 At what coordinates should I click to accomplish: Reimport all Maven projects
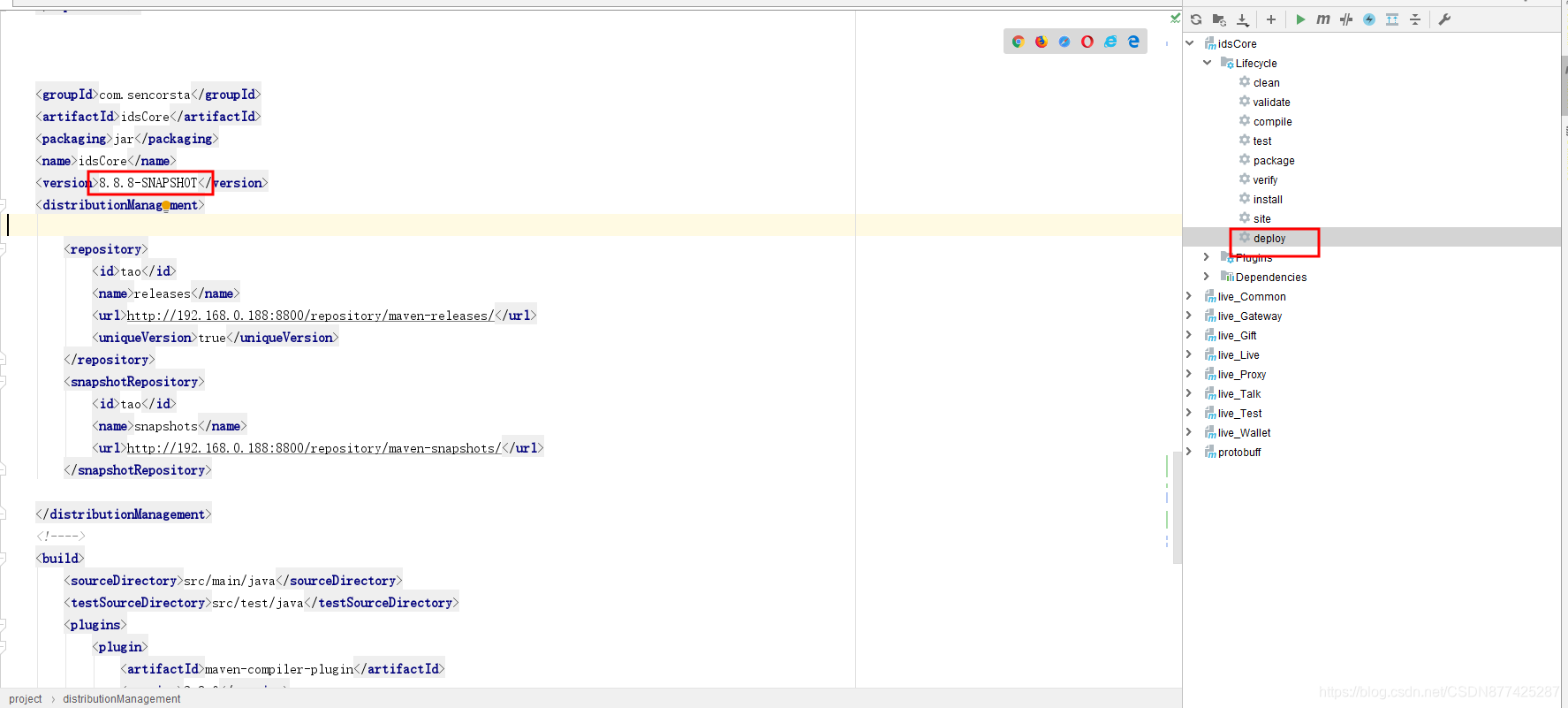coord(1196,19)
